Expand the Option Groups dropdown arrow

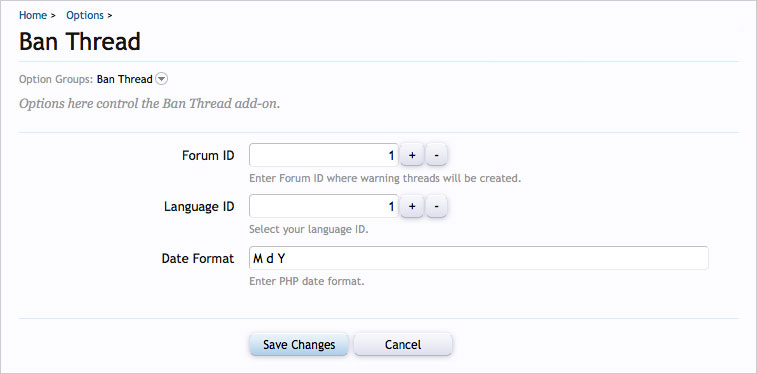coord(162,79)
